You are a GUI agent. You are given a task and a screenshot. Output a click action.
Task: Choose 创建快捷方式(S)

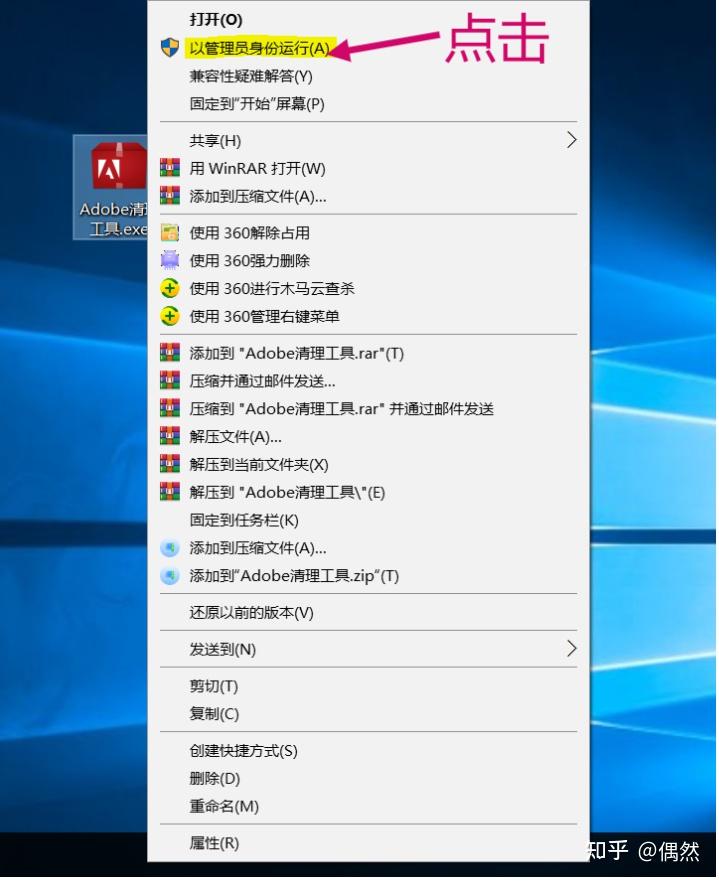pyautogui.click(x=243, y=750)
